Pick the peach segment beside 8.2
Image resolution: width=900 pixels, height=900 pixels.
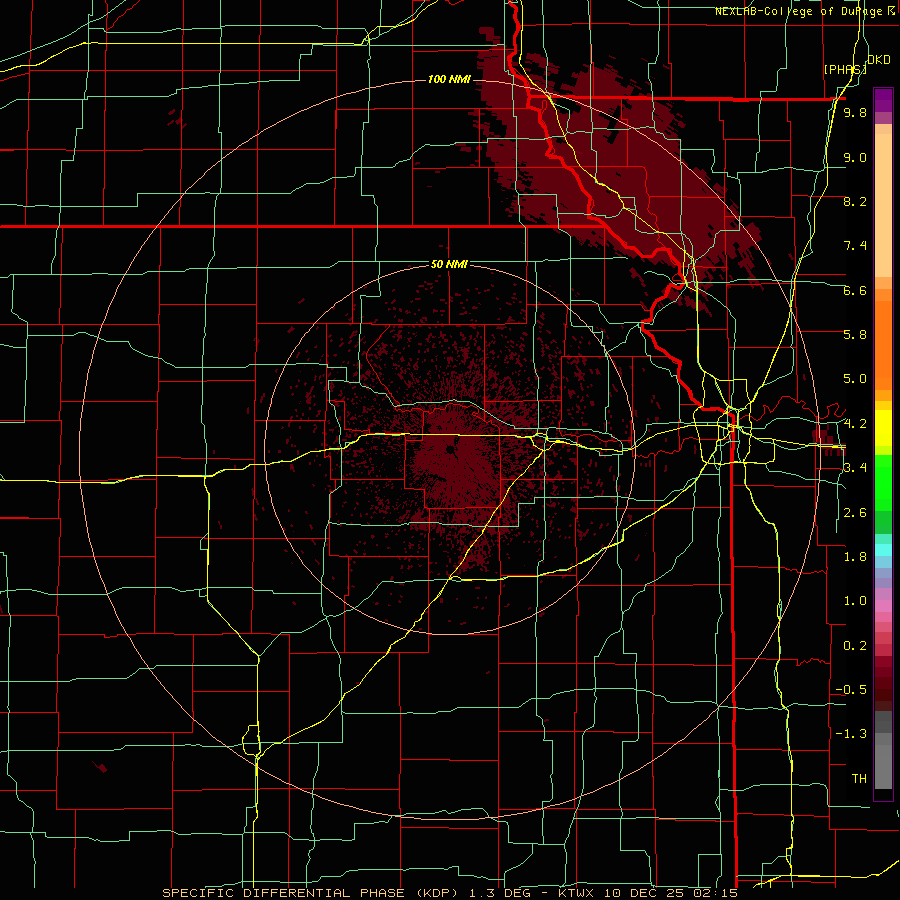coord(883,207)
